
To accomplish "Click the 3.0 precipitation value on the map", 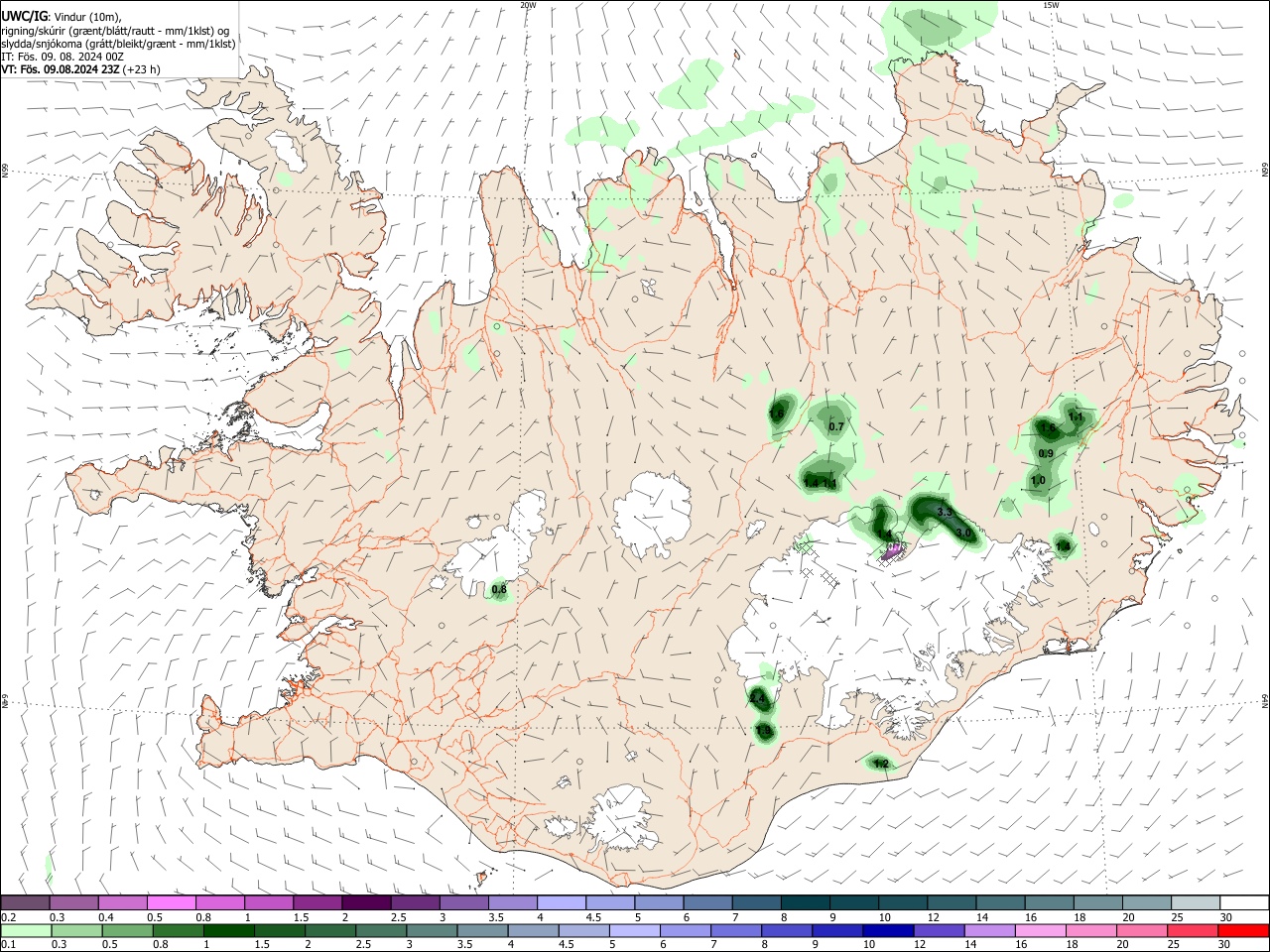I will pyautogui.click(x=962, y=534).
